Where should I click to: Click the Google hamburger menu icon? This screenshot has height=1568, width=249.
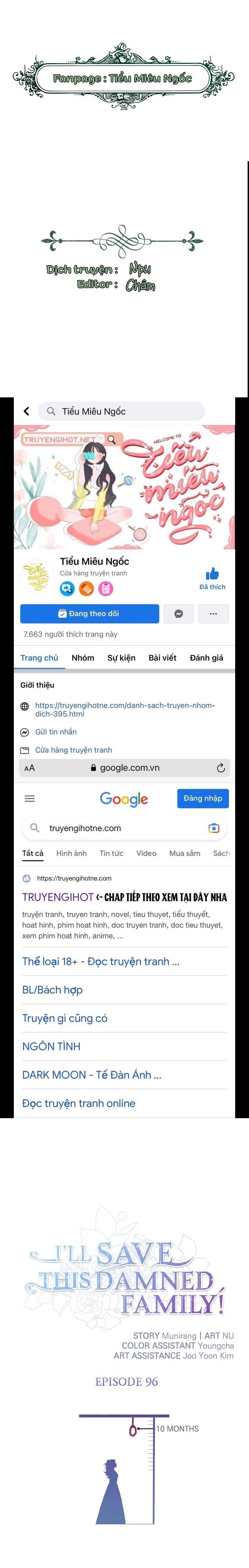click(29, 798)
